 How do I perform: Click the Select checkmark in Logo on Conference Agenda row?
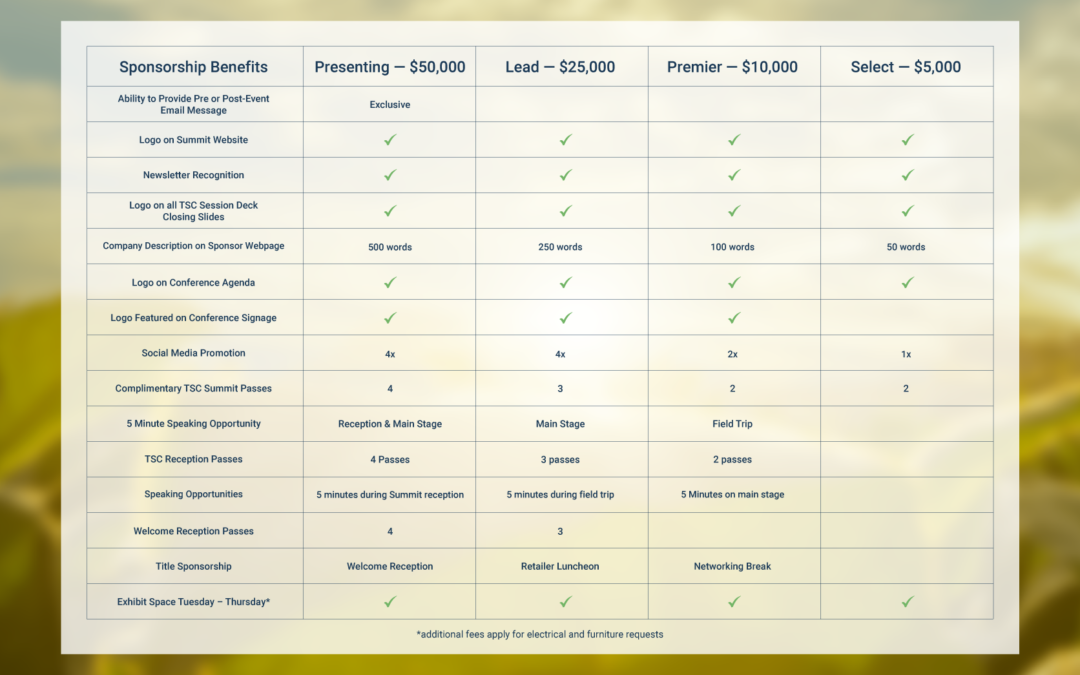coord(908,282)
